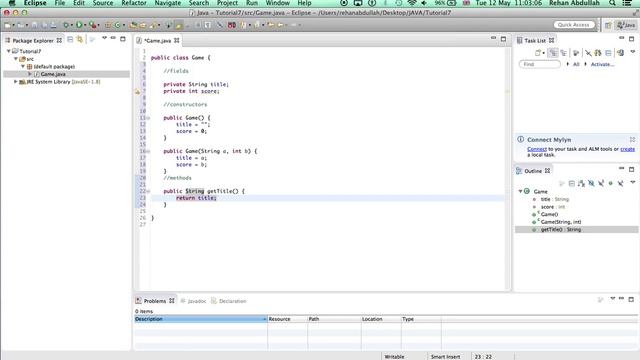Open the Run button dropdown arrow
This screenshot has width=640, height=360.
pyautogui.click(x=85, y=25)
